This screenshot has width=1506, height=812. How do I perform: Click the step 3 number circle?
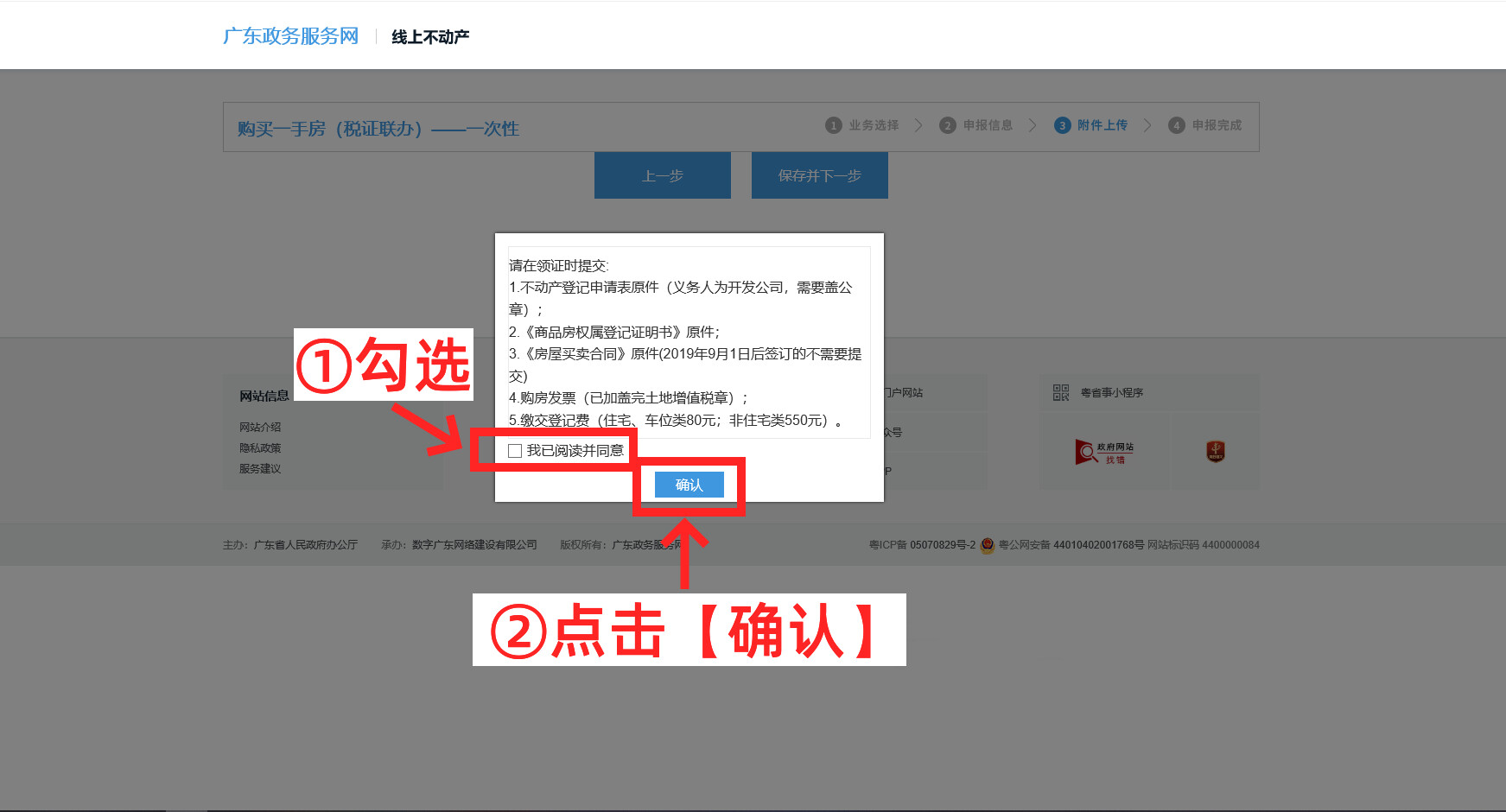[x=1062, y=125]
